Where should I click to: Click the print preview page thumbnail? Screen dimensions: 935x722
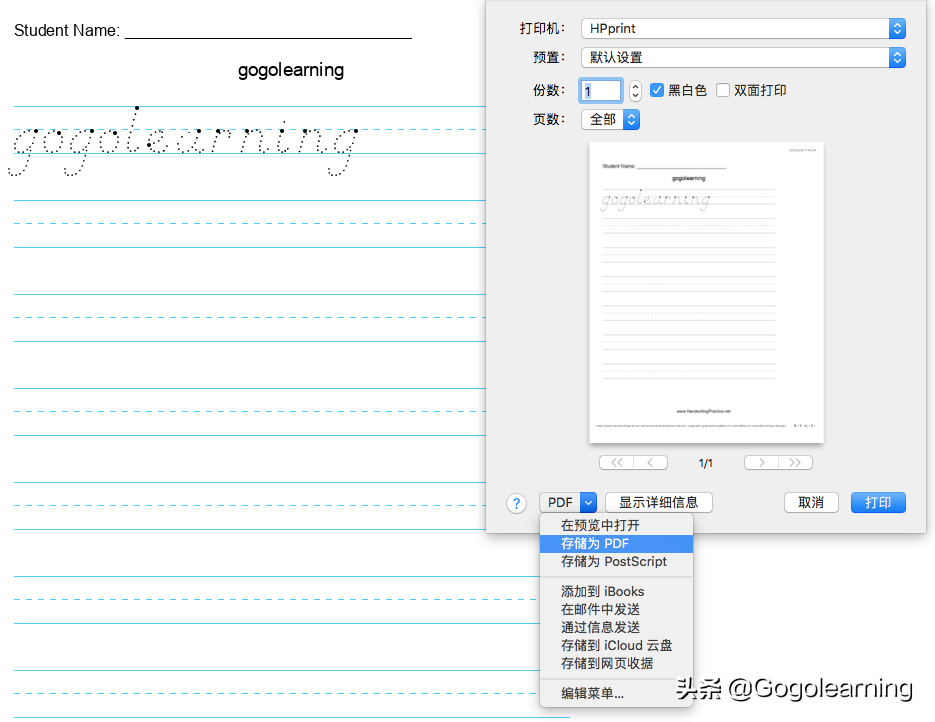(x=706, y=292)
